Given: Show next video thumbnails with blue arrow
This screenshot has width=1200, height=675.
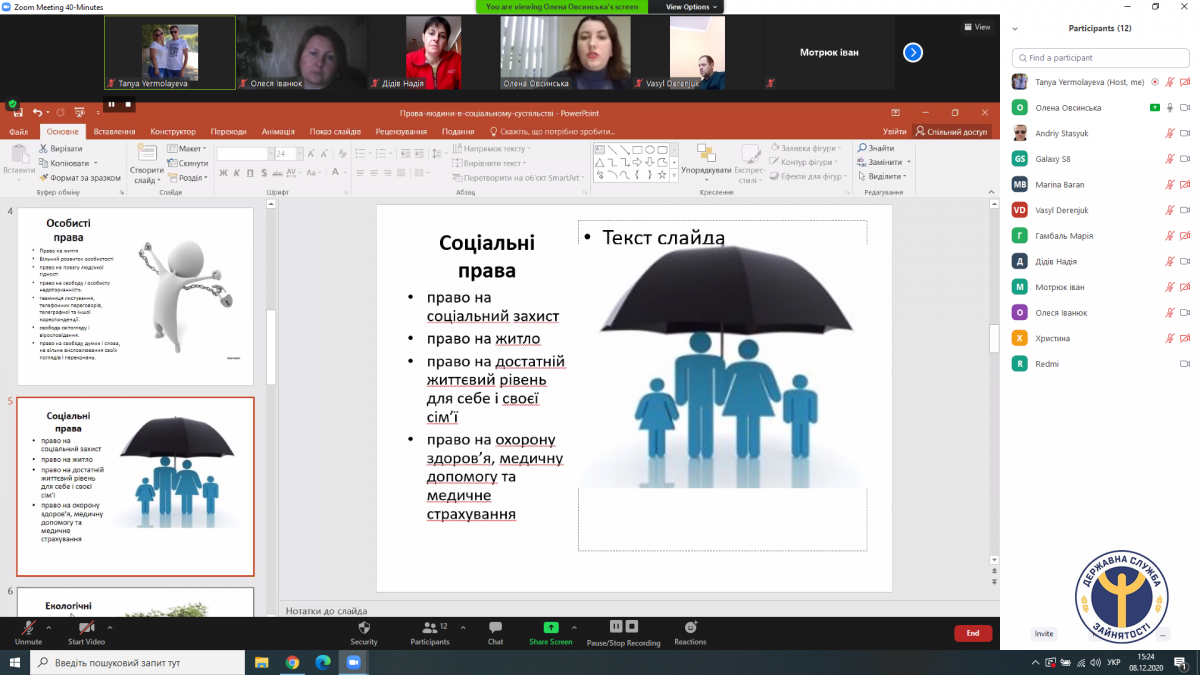Looking at the screenshot, I should (x=912, y=53).
